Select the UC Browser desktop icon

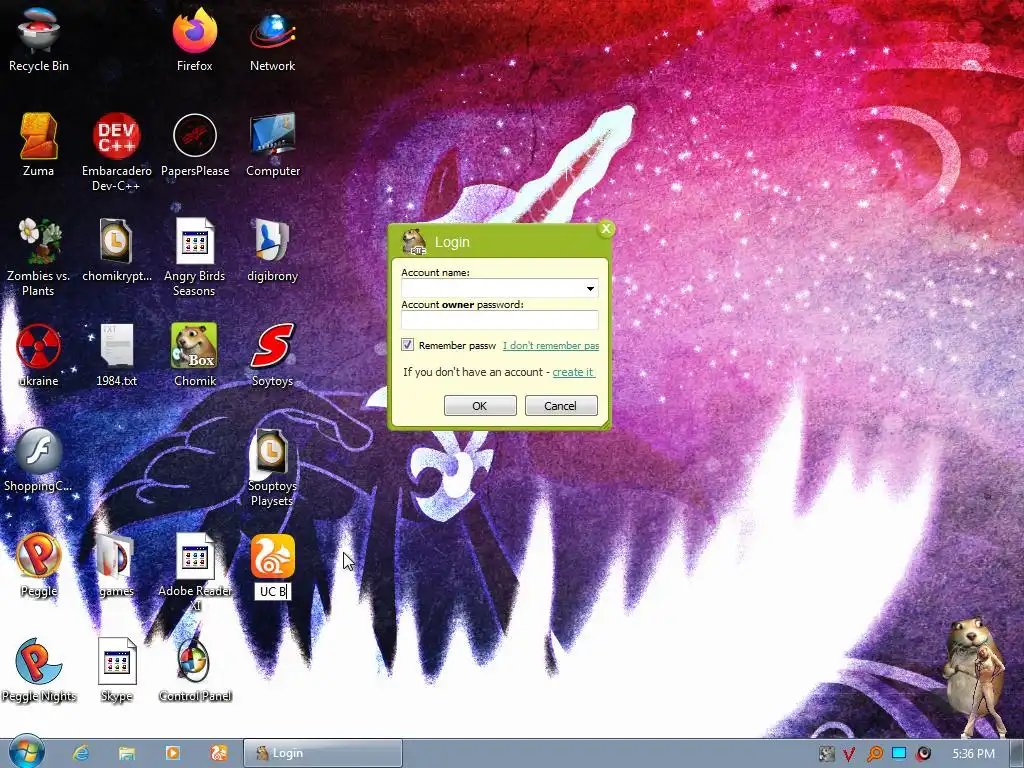point(272,556)
